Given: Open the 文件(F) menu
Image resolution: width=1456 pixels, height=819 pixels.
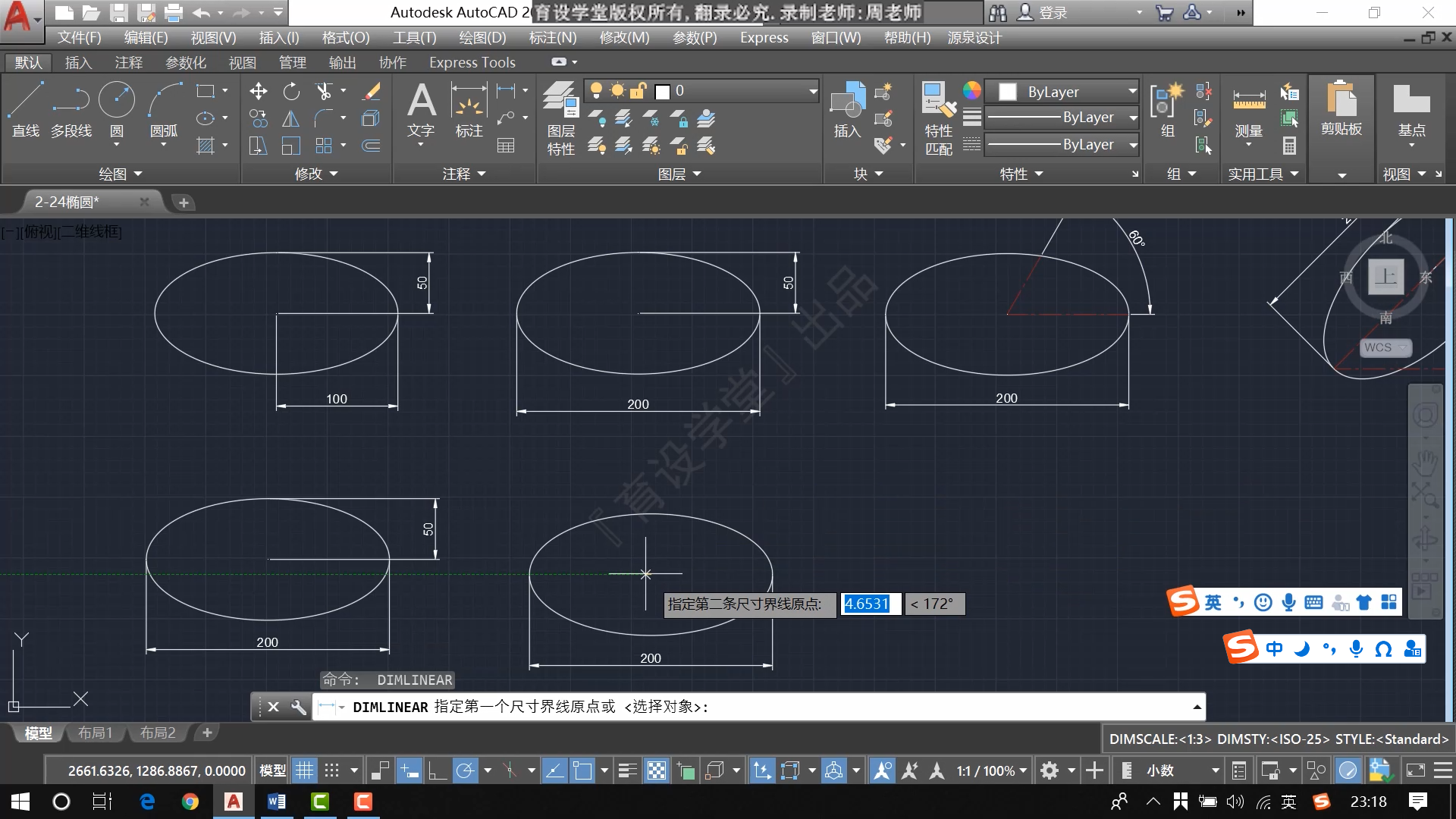Looking at the screenshot, I should coord(79,38).
